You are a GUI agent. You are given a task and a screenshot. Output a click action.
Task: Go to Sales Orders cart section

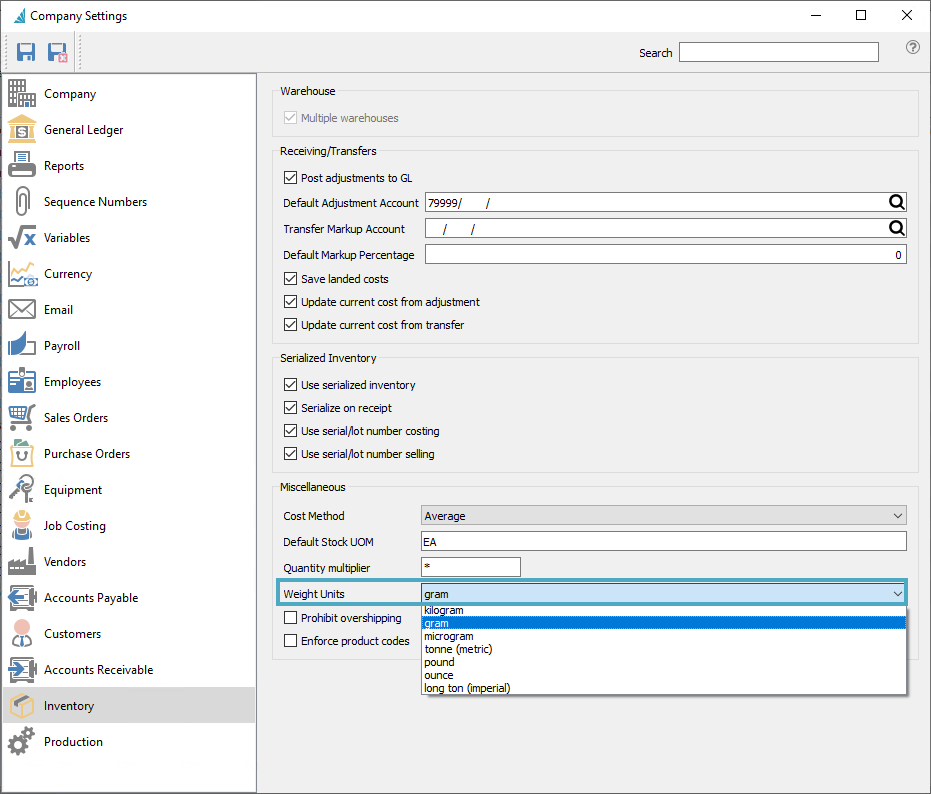click(x=75, y=418)
